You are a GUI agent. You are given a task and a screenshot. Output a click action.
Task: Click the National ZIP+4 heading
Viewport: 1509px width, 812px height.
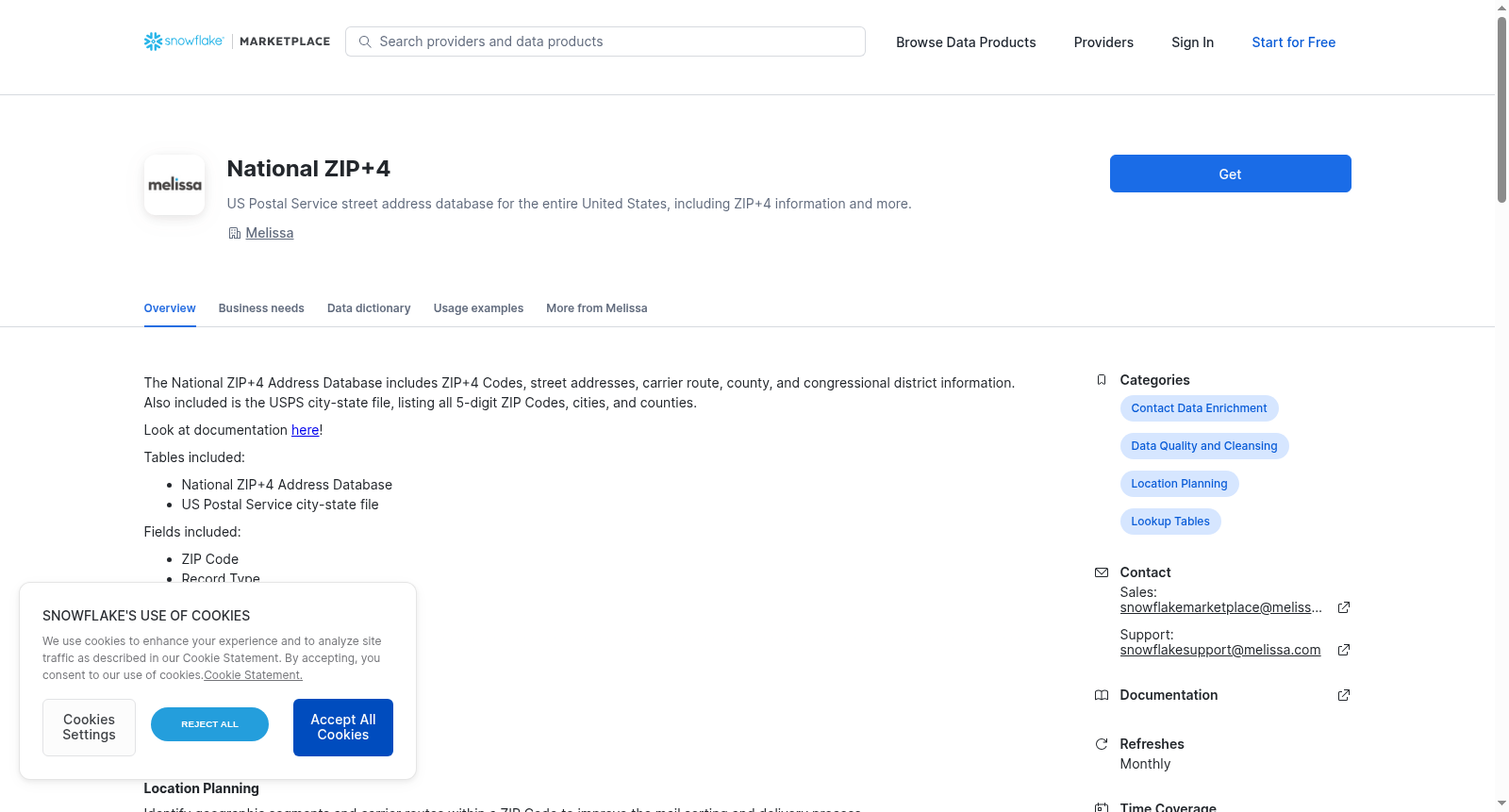(308, 169)
